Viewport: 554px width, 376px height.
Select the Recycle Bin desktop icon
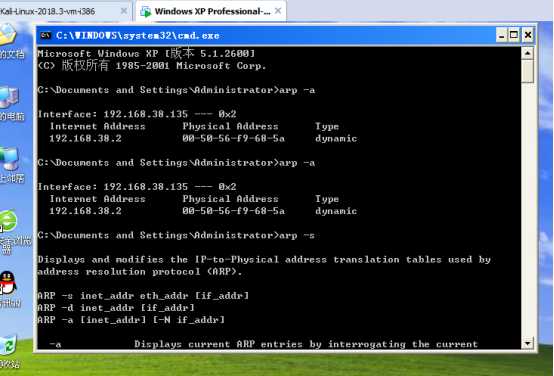coord(8,345)
